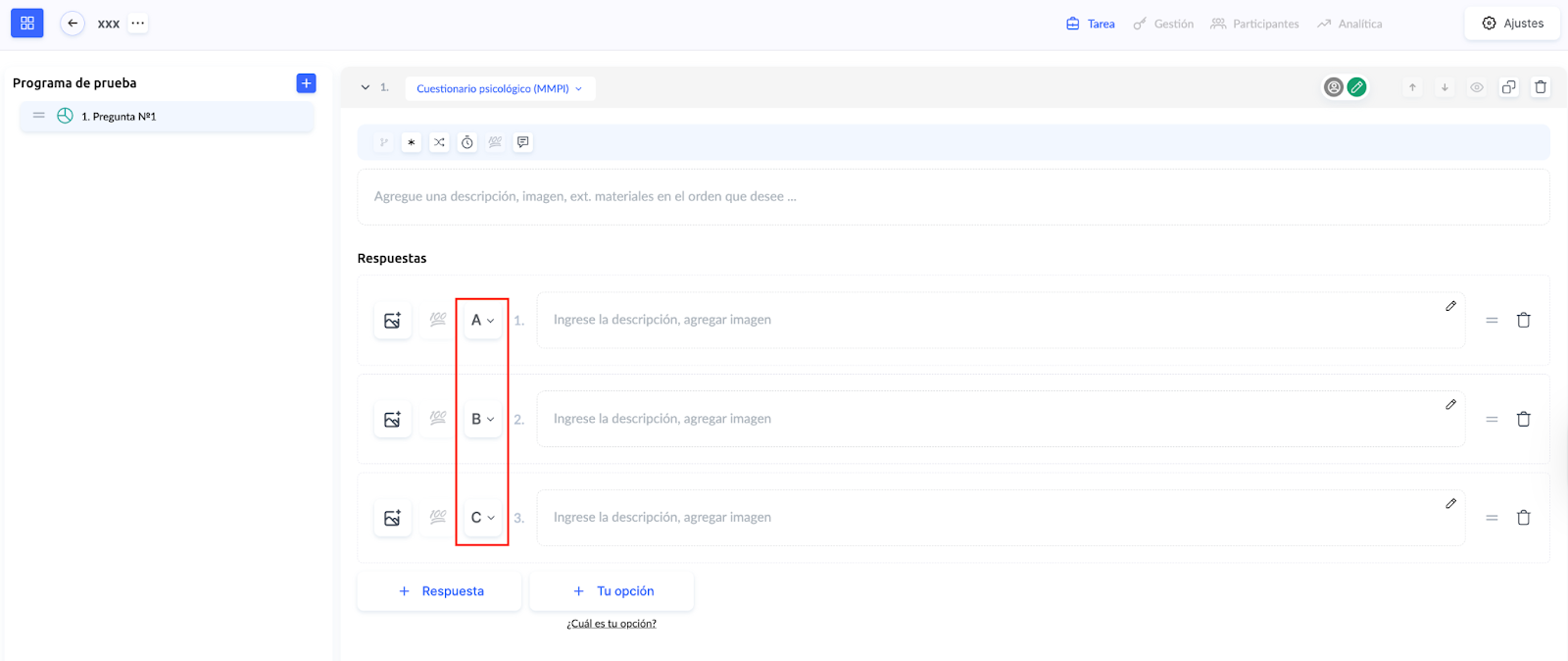This screenshot has width=1568, height=661.
Task: Click the shuffle answers icon
Action: tap(439, 142)
